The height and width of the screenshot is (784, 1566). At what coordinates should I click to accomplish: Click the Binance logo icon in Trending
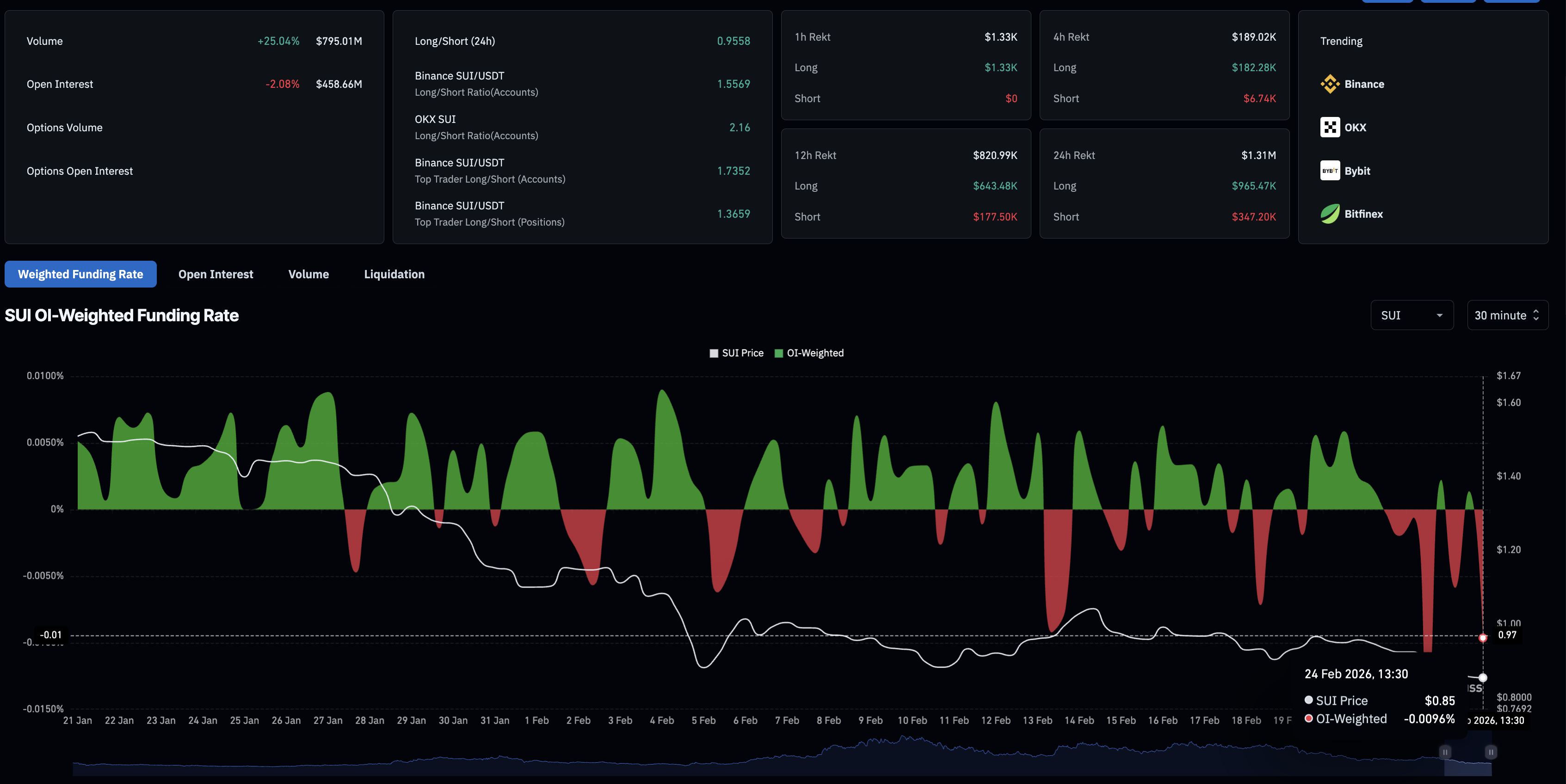[1330, 84]
